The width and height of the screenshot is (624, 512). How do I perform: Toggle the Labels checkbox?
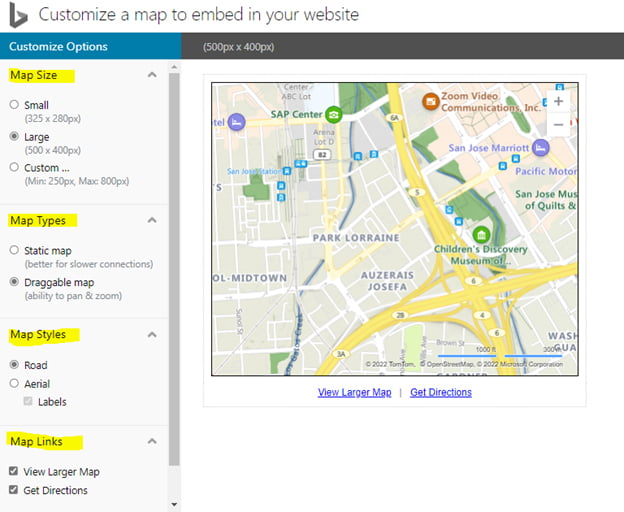pyautogui.click(x=28, y=401)
